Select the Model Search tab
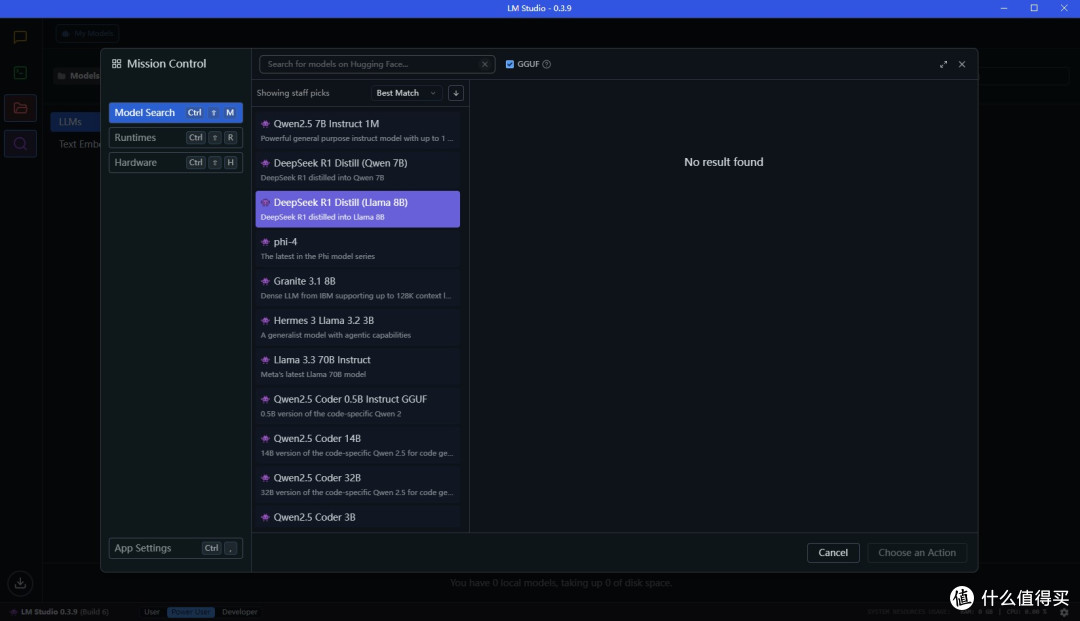Screen dimensions: 1080x621 [x=176, y=112]
